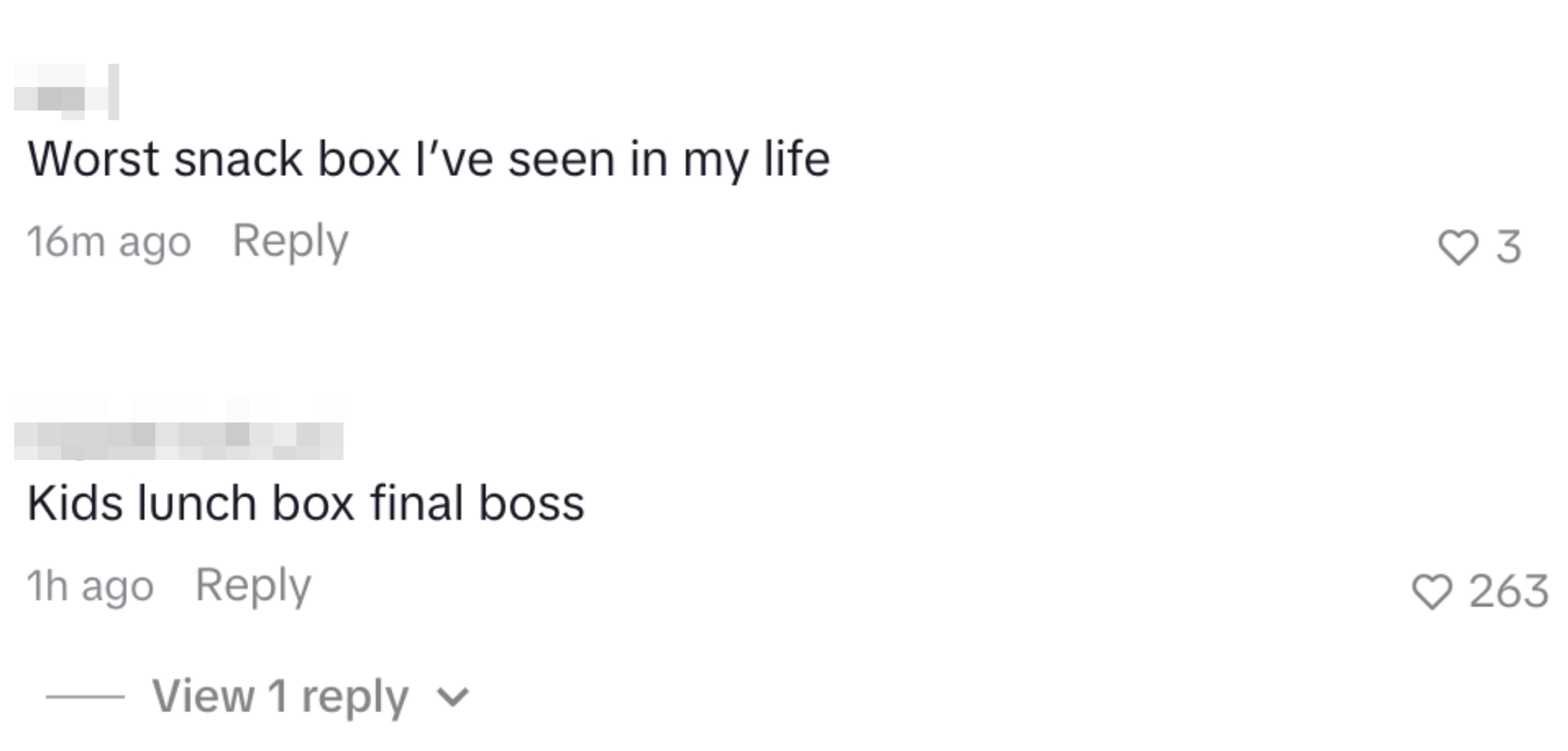Screen dimensions: 1568x751
Task: Click the word 'reply' in 'View 1 reply'
Action: click(355, 697)
